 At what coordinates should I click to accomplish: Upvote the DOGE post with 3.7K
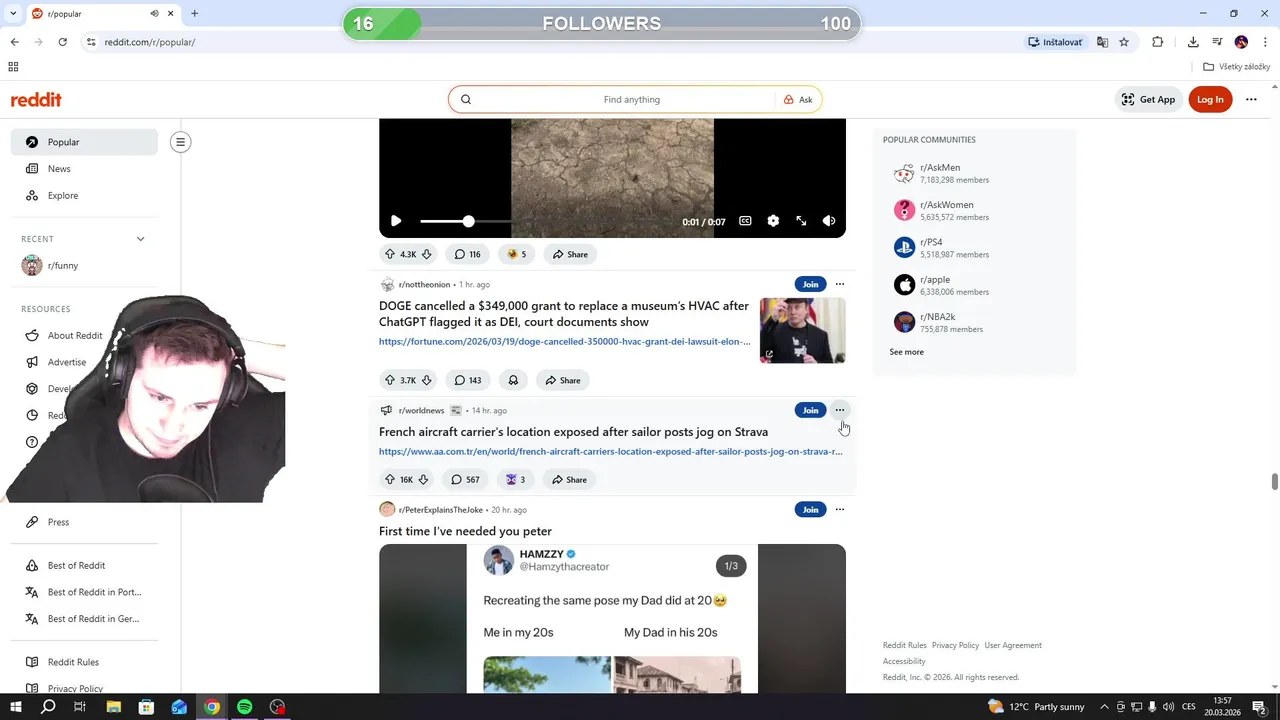pos(389,380)
